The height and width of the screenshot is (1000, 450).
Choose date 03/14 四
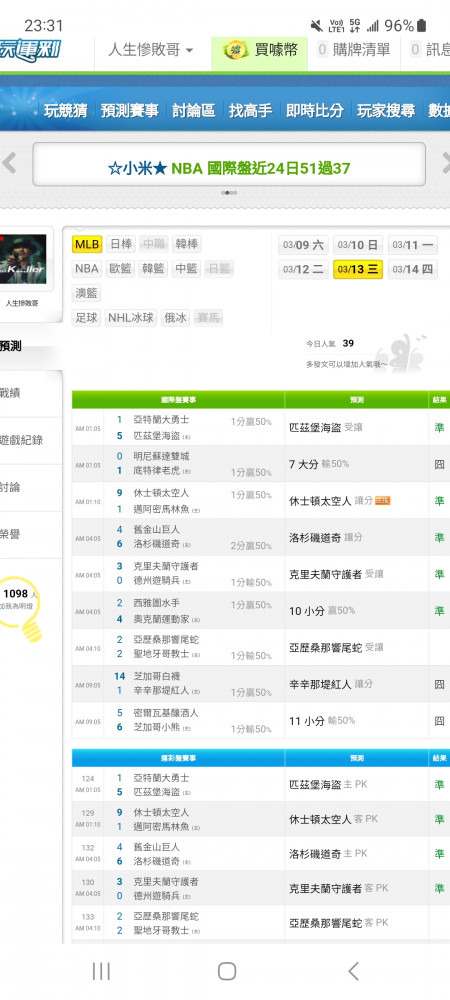tap(412, 269)
